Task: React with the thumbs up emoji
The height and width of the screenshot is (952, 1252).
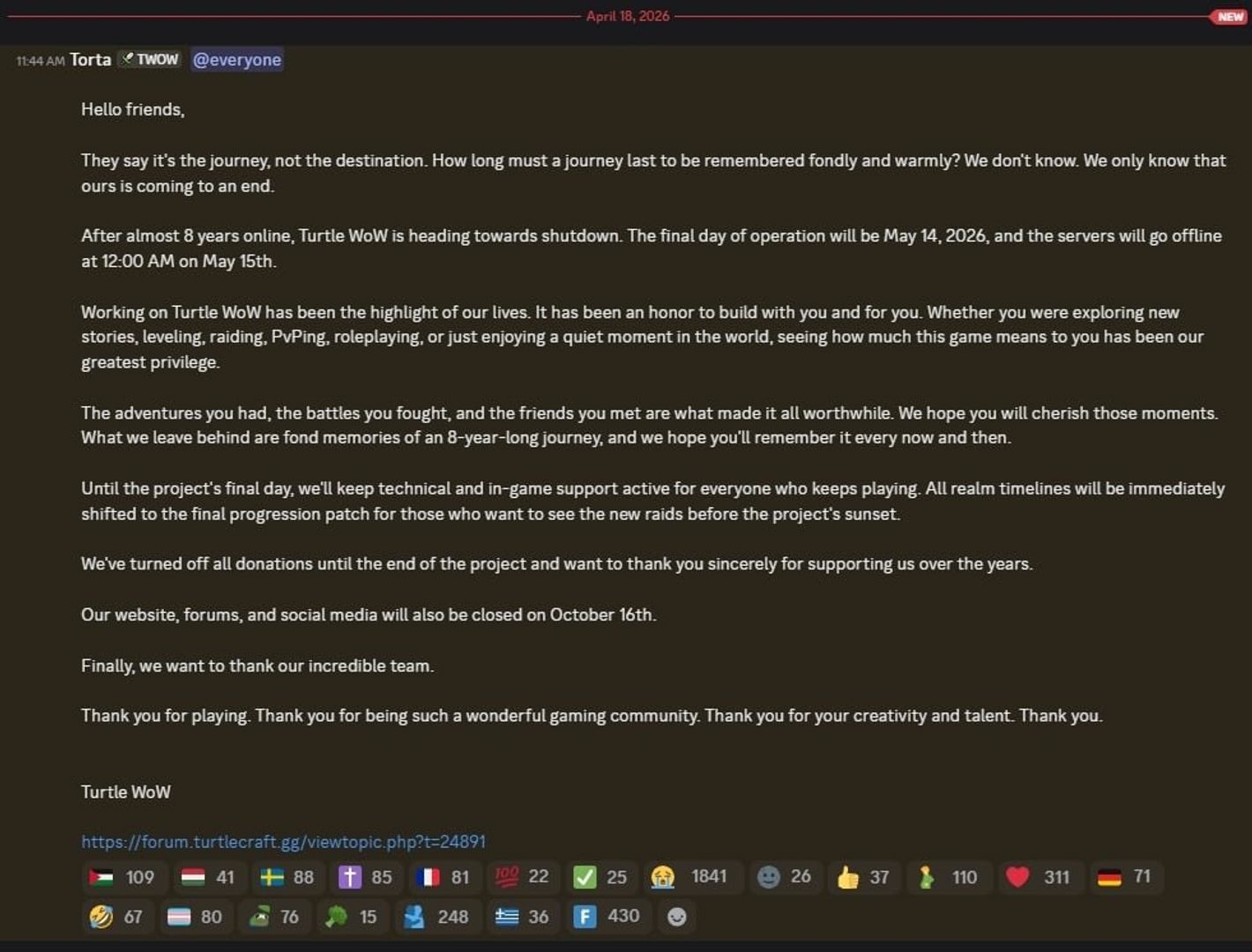Action: click(x=863, y=877)
